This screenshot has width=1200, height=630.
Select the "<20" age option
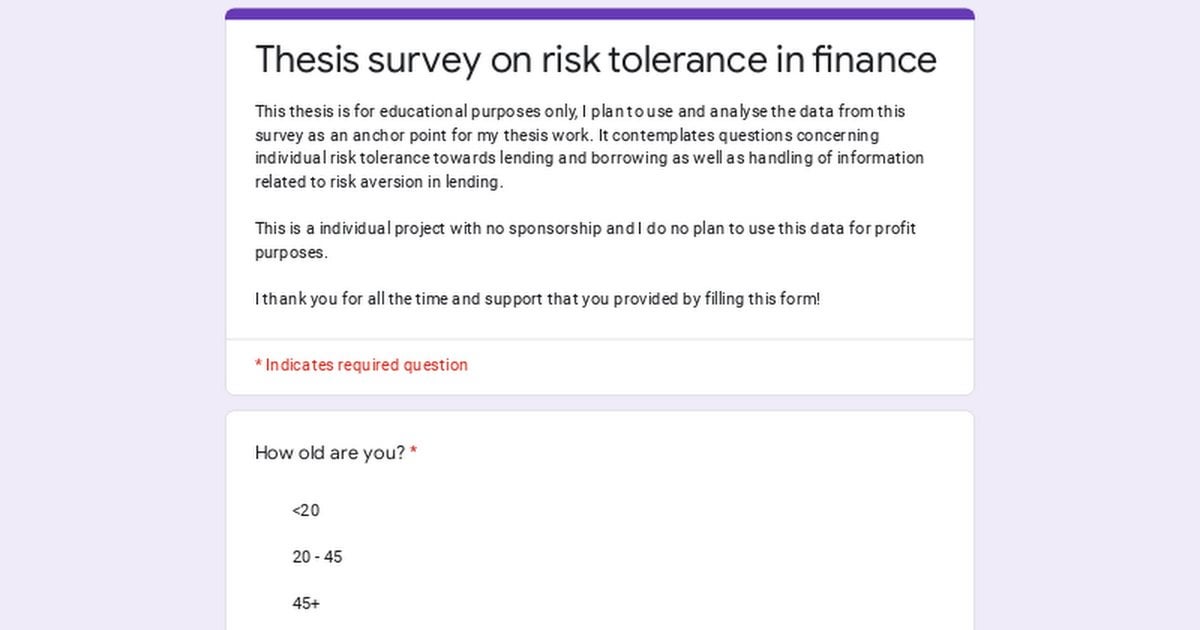[x=306, y=510]
